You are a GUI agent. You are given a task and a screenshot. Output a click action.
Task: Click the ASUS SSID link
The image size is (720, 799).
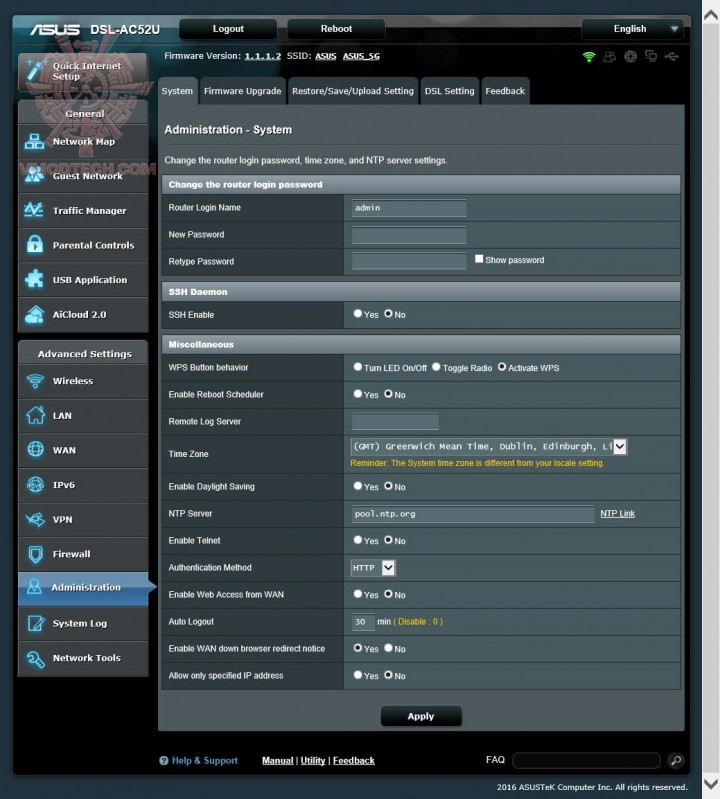click(x=326, y=56)
